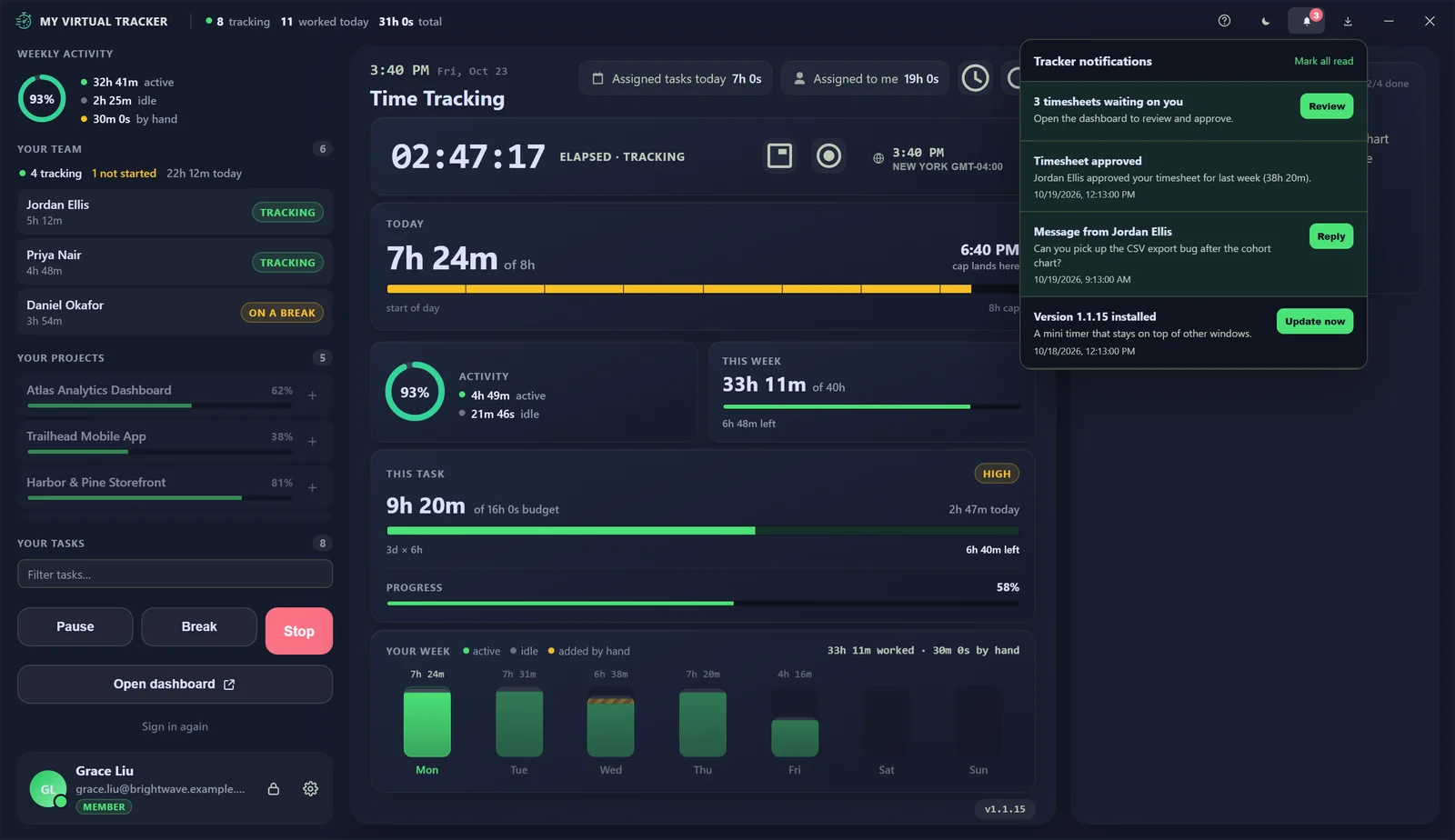Screen dimensions: 1455x840
Task: Select Jordan Ellis team member row
Action: (x=175, y=212)
